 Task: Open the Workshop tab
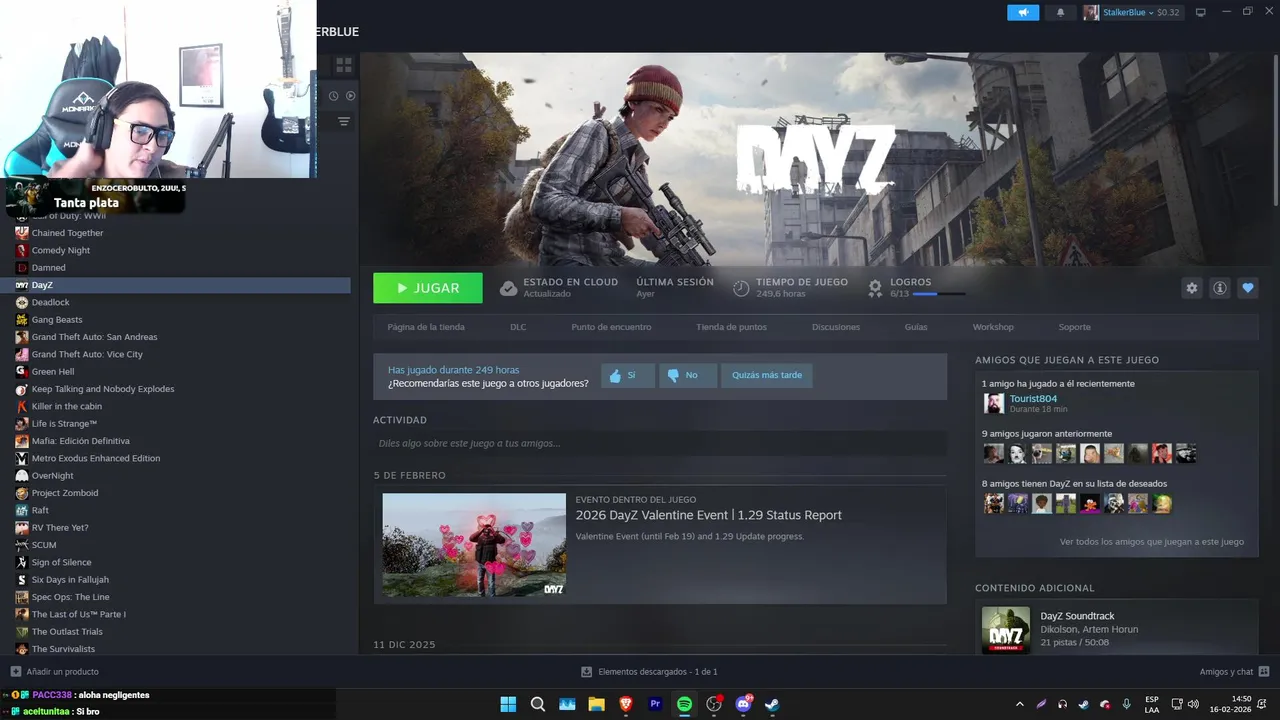[x=993, y=327]
